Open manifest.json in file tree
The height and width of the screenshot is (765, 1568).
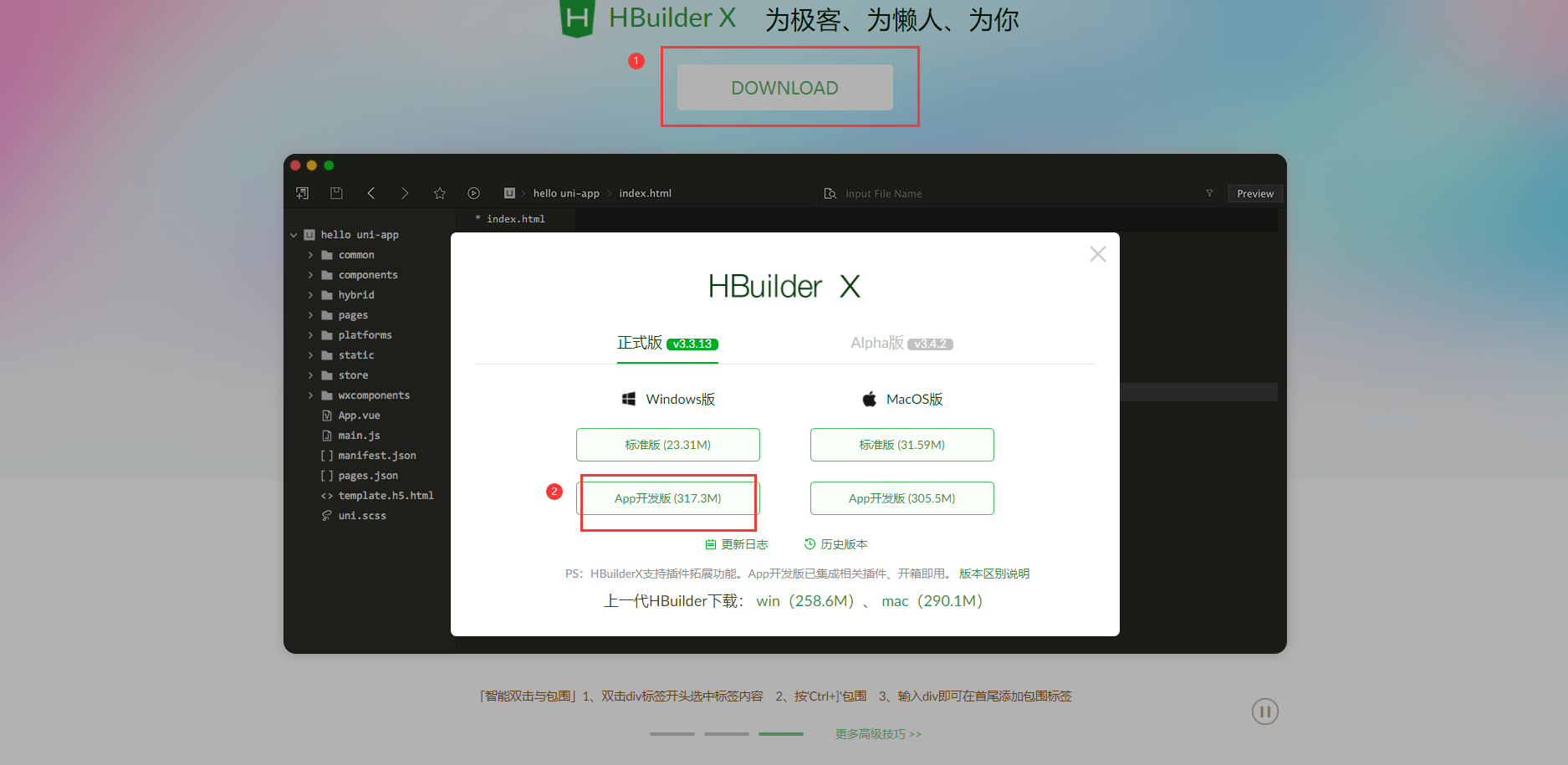376,456
